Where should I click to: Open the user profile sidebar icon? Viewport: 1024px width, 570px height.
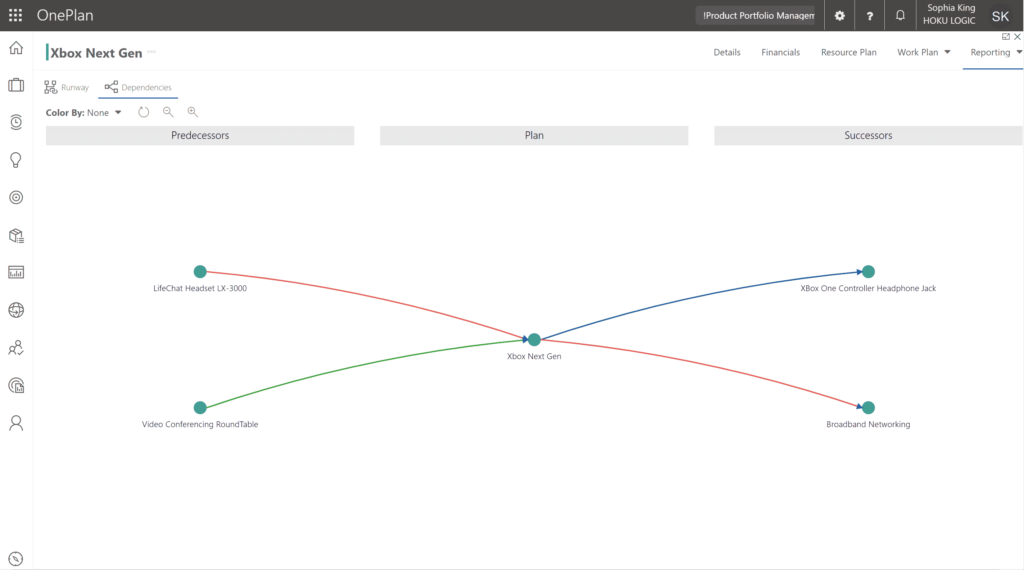coord(16,423)
